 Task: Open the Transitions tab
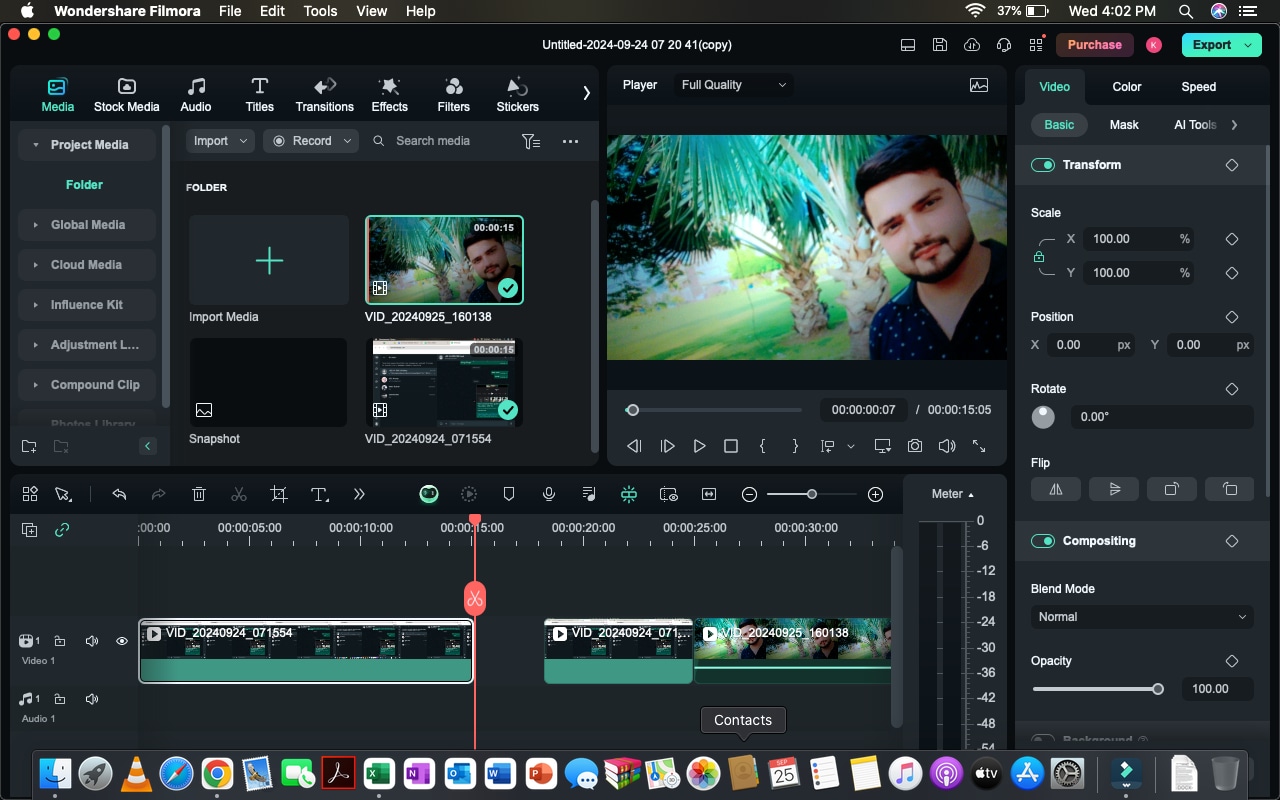pyautogui.click(x=324, y=95)
